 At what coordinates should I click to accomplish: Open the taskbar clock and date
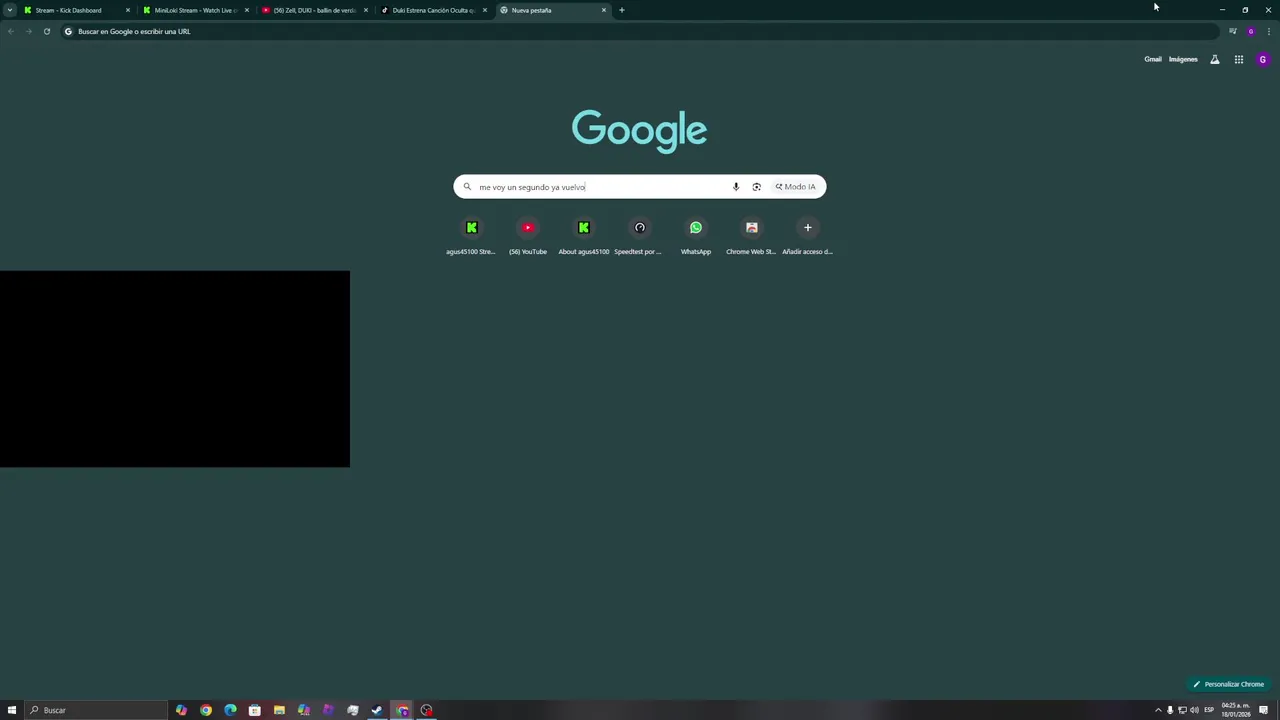pos(1236,710)
